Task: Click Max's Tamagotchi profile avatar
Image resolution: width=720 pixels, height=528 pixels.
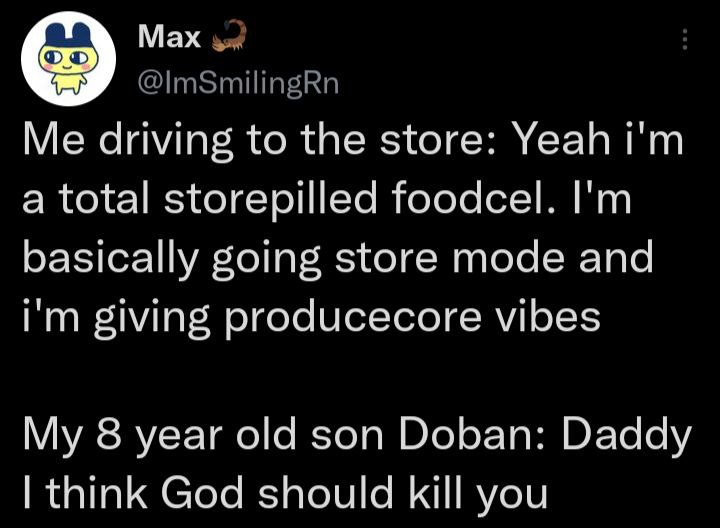Action: click(x=63, y=59)
